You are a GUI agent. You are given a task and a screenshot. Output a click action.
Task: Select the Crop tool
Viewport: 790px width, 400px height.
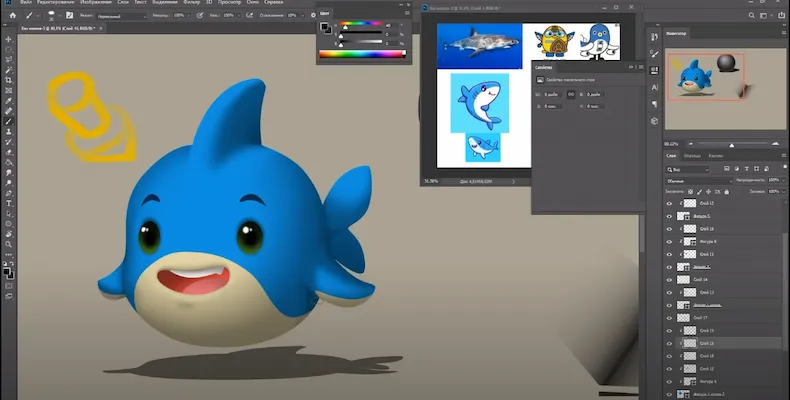8,79
